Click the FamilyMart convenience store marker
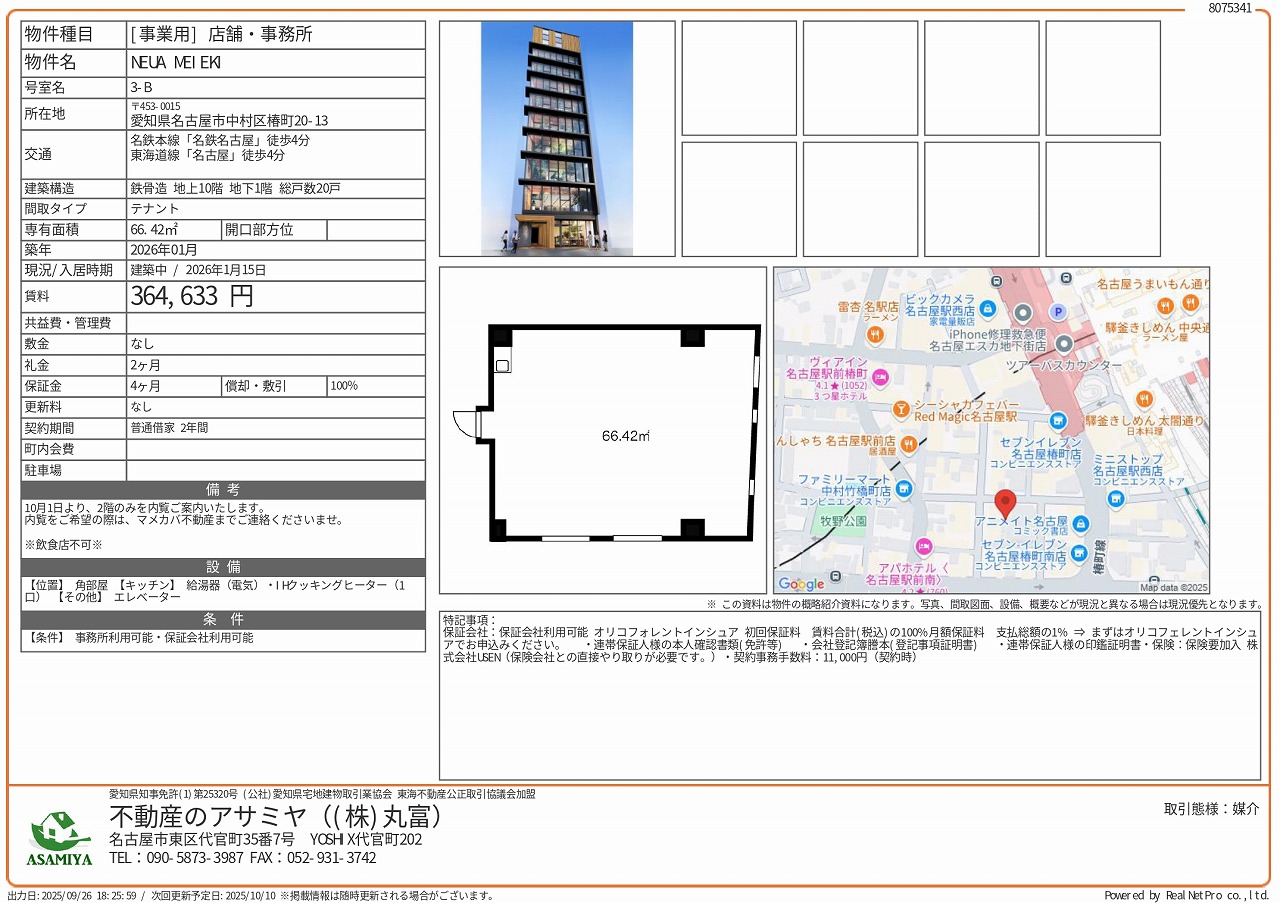The height and width of the screenshot is (903, 1280). (x=904, y=488)
